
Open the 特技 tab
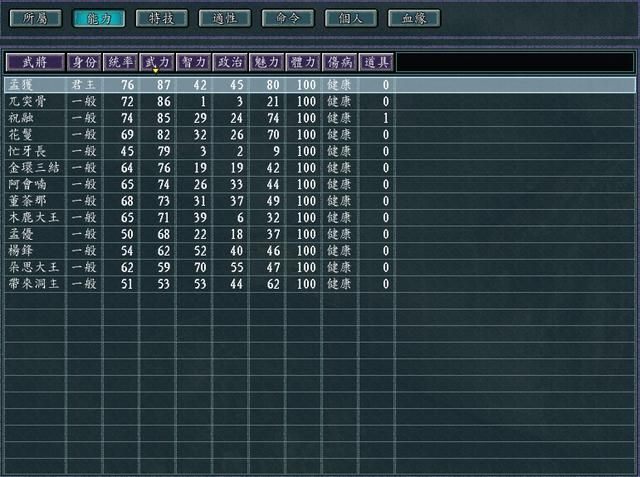(161, 18)
